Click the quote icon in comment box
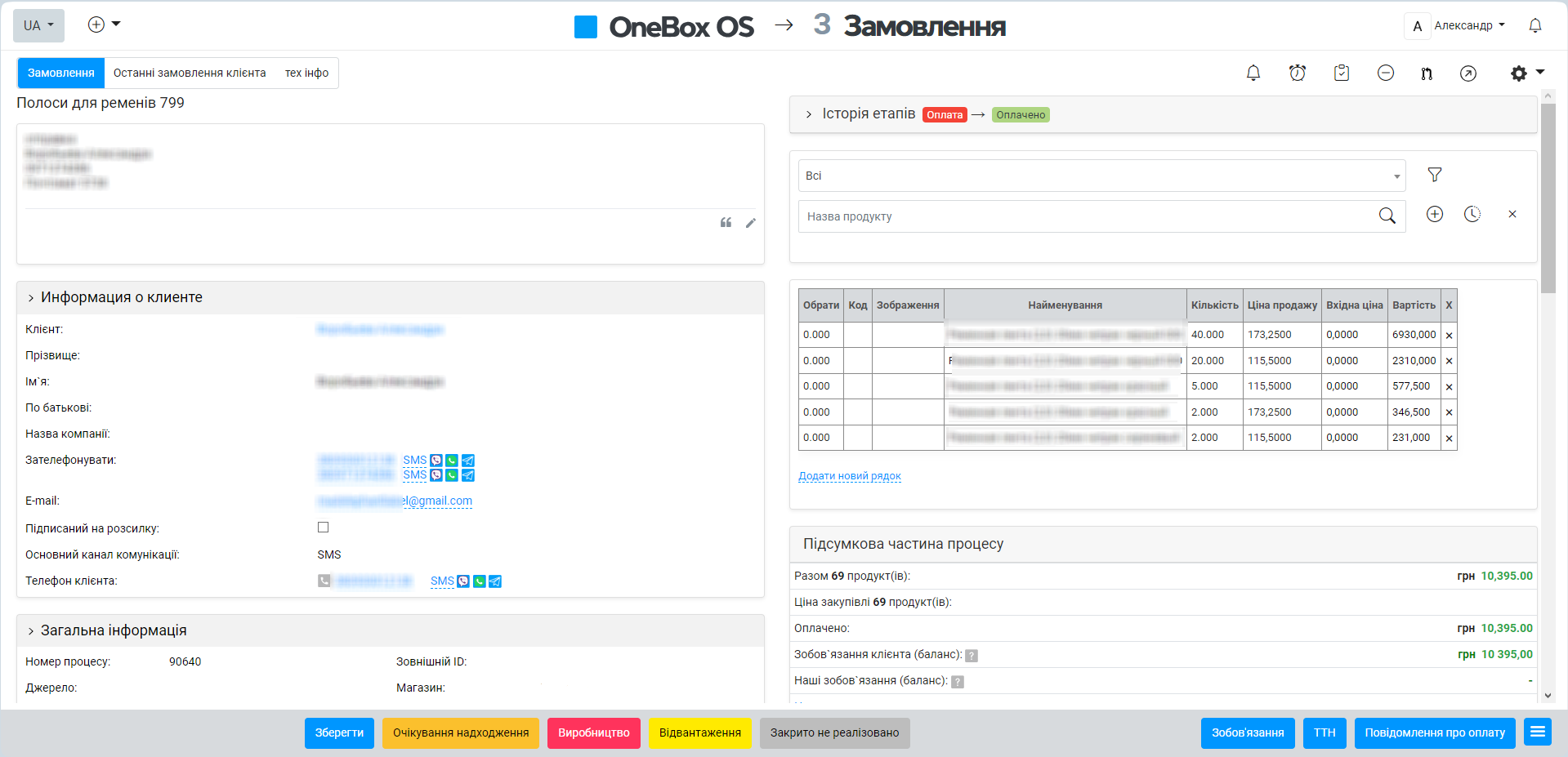The width and height of the screenshot is (1568, 757). click(726, 223)
